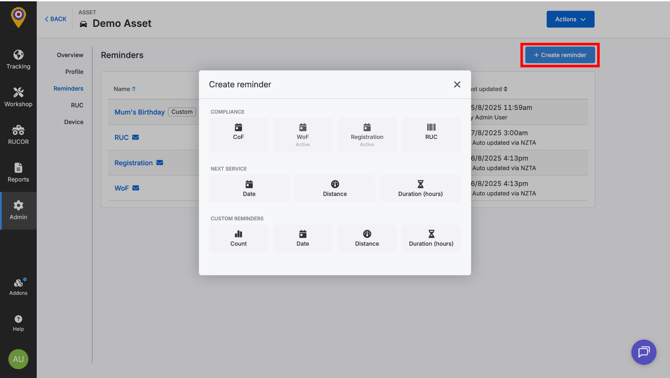The height and width of the screenshot is (378, 670).
Task: Open the Actions dropdown
Action: coord(570,19)
